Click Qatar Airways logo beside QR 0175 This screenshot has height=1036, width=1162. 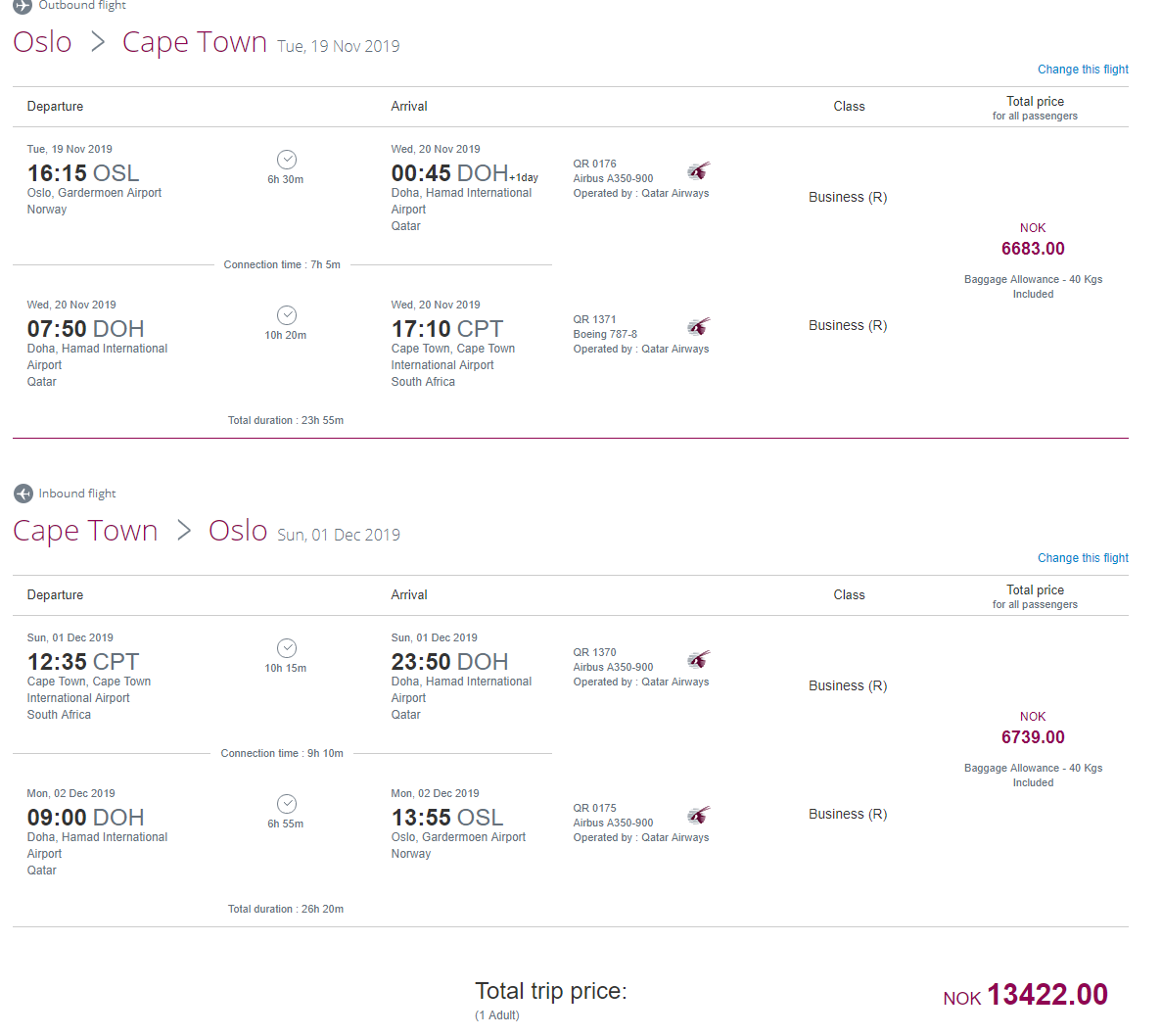(698, 815)
